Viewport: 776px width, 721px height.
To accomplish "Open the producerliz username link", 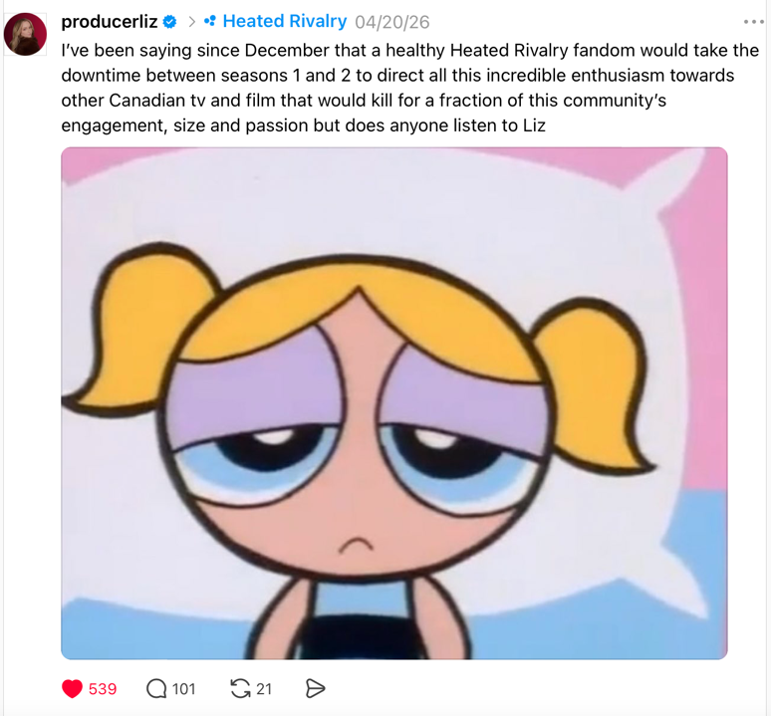I will click(109, 21).
